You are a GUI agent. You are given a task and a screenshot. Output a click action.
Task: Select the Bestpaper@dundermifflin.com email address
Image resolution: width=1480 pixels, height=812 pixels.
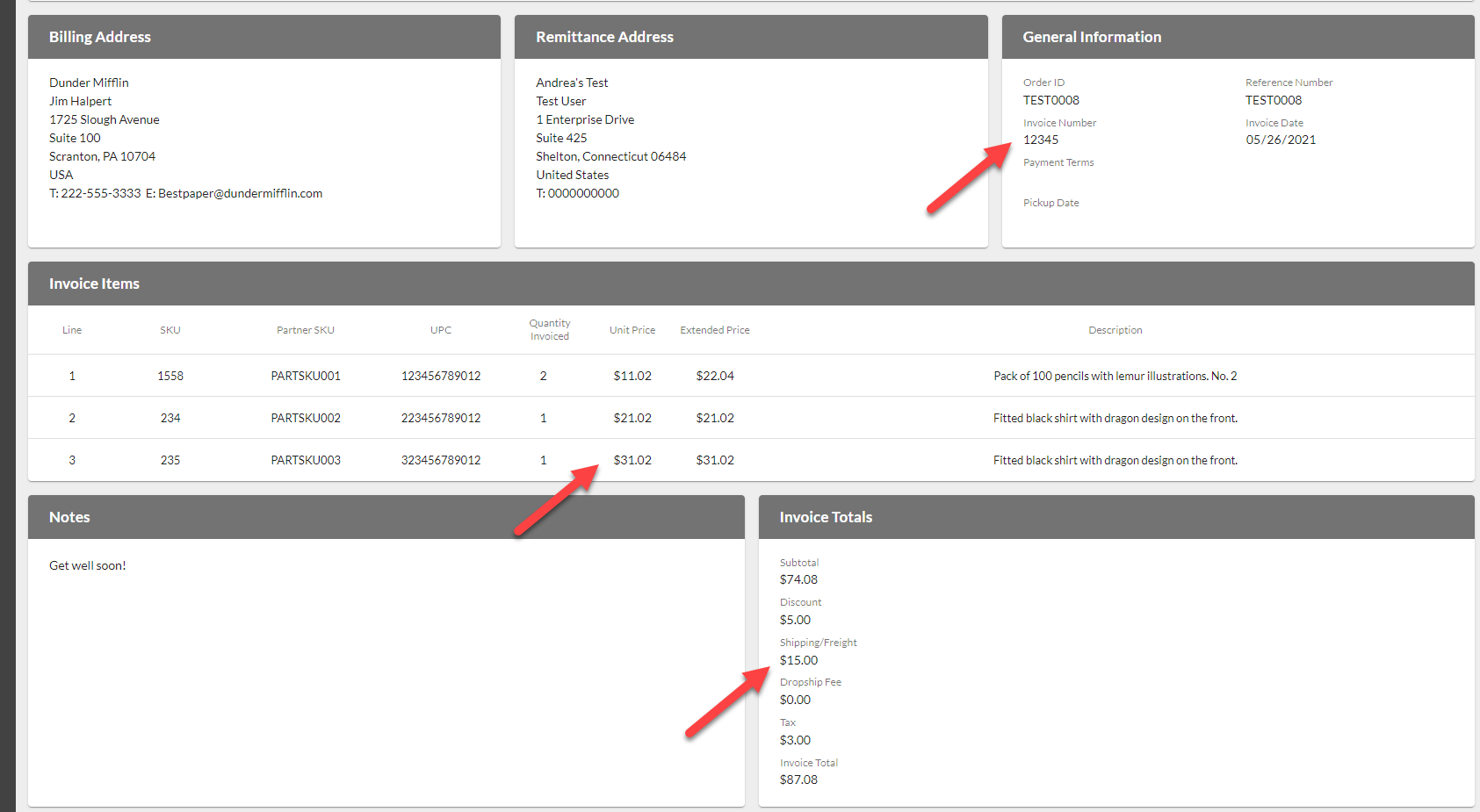coord(240,193)
